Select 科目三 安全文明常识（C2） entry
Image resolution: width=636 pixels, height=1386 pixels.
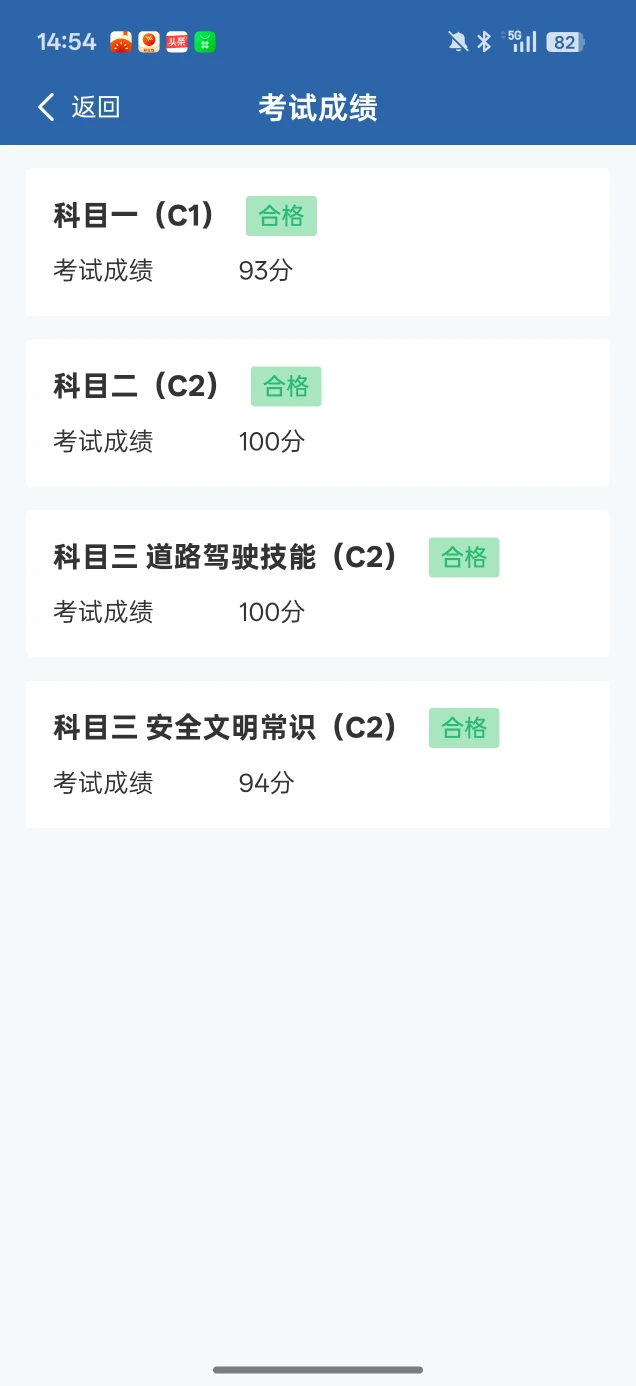coord(318,754)
